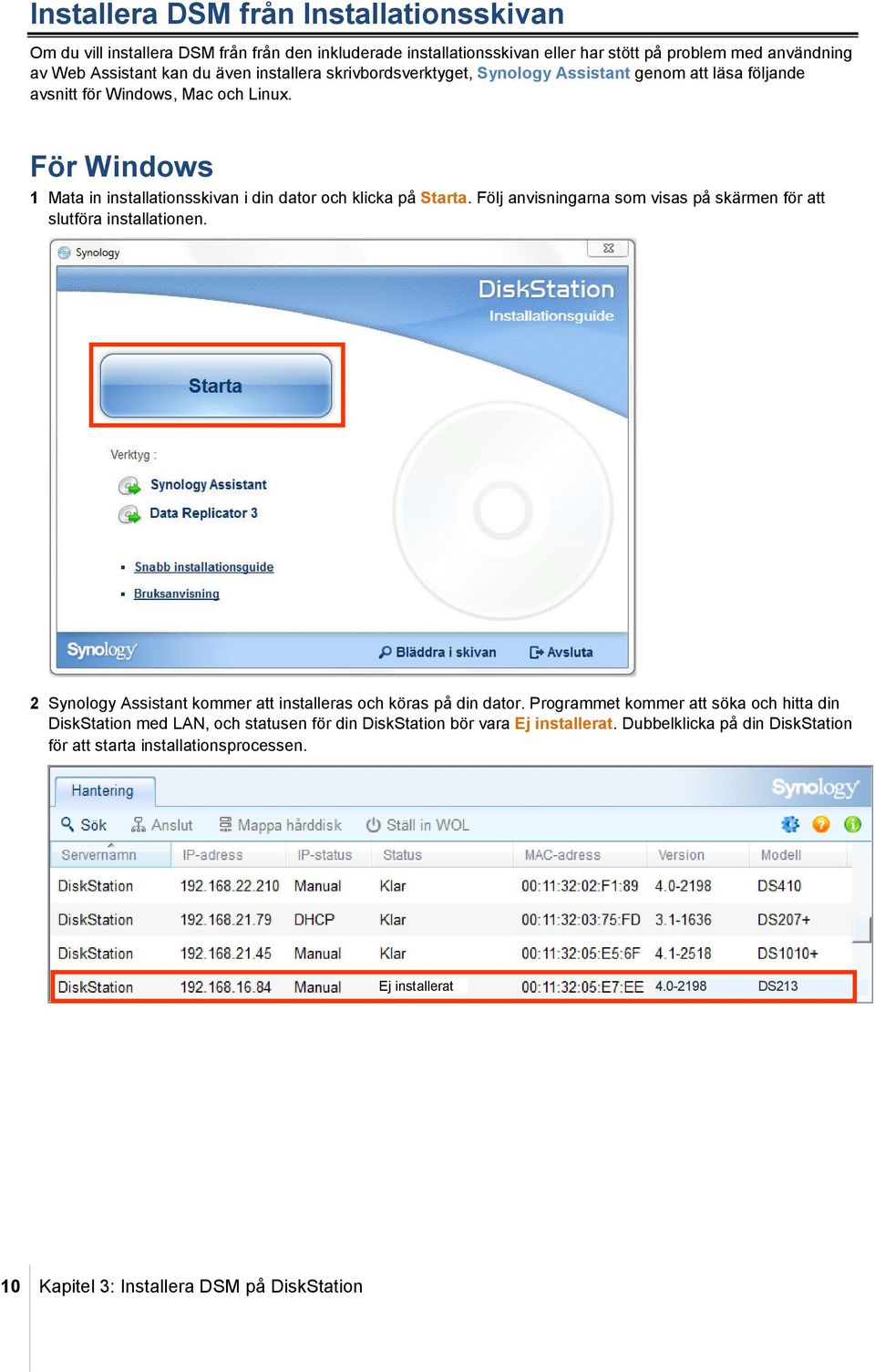Open help with the orange question icon
This screenshot has width=875, height=1372.
821,824
